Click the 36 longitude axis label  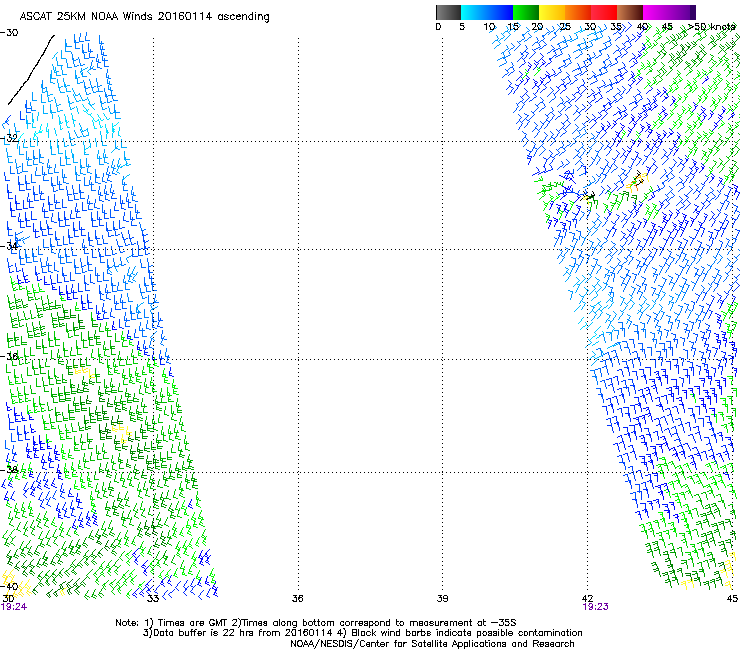coord(297,599)
